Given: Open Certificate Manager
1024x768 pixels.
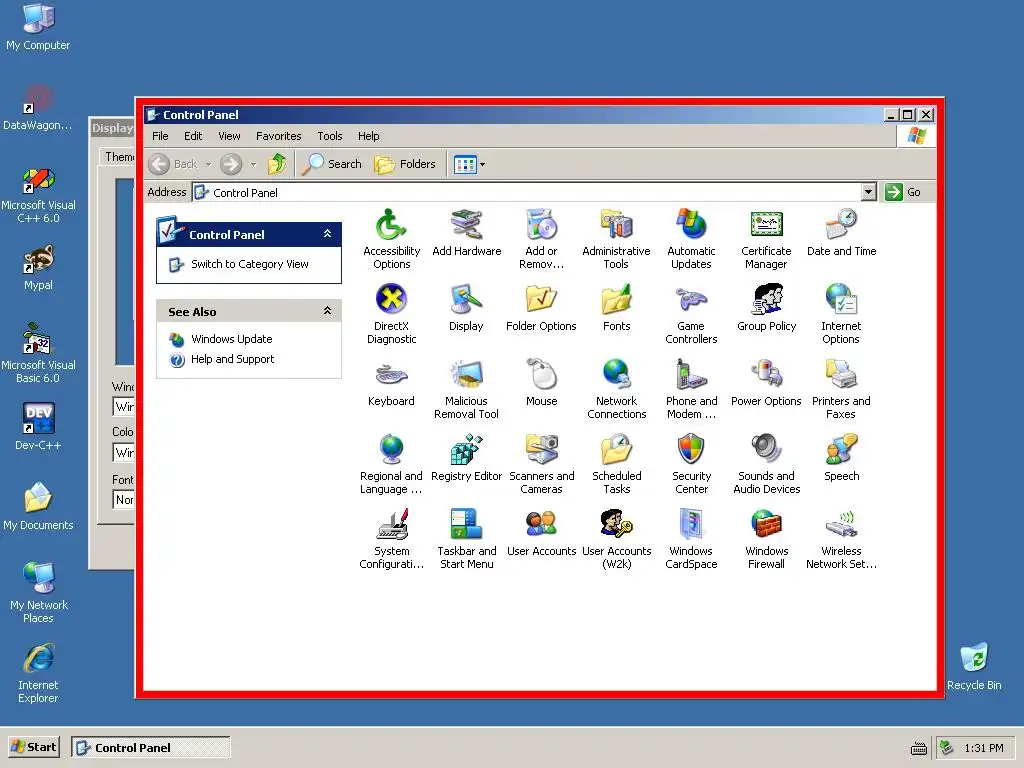Looking at the screenshot, I should pos(766,238).
